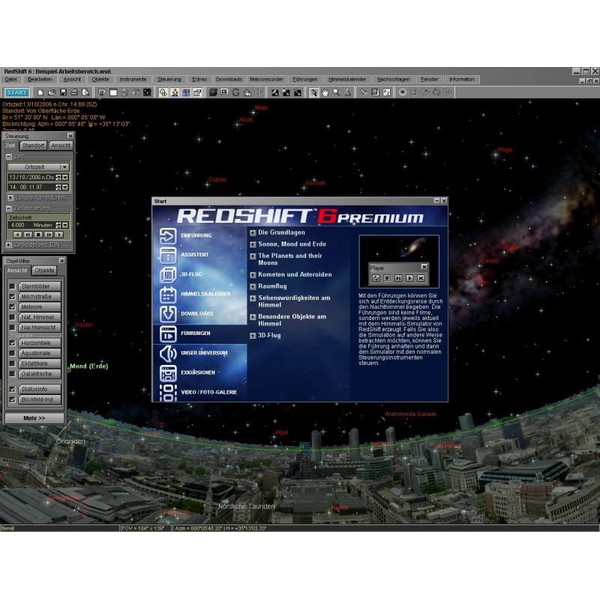Click the Horizontale button
The image size is (600, 600).
pyautogui.click(x=40, y=343)
